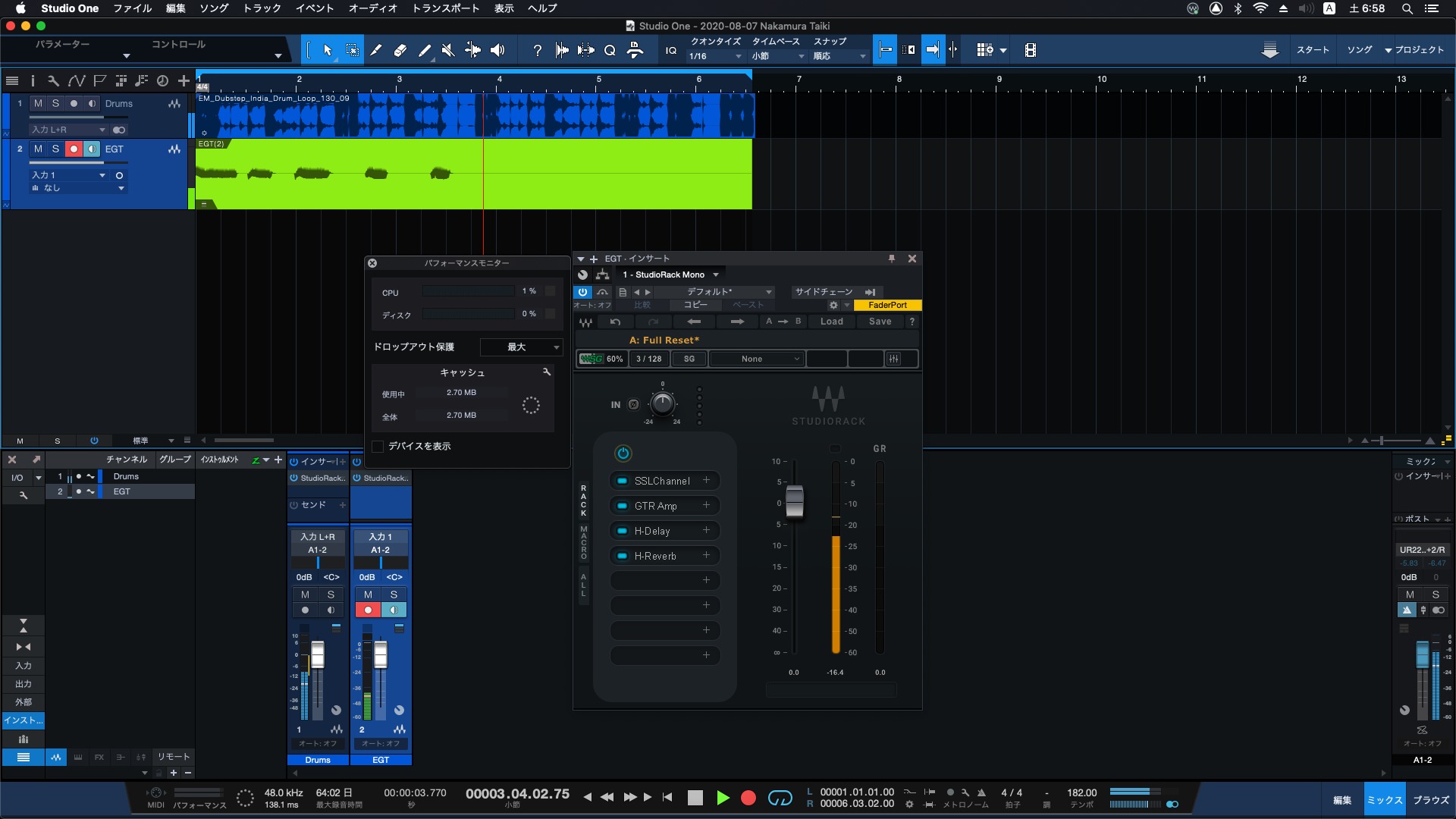This screenshot has width=1456, height=819.
Task: Toggle SSLChannel plugin power in rack
Action: pyautogui.click(x=622, y=481)
